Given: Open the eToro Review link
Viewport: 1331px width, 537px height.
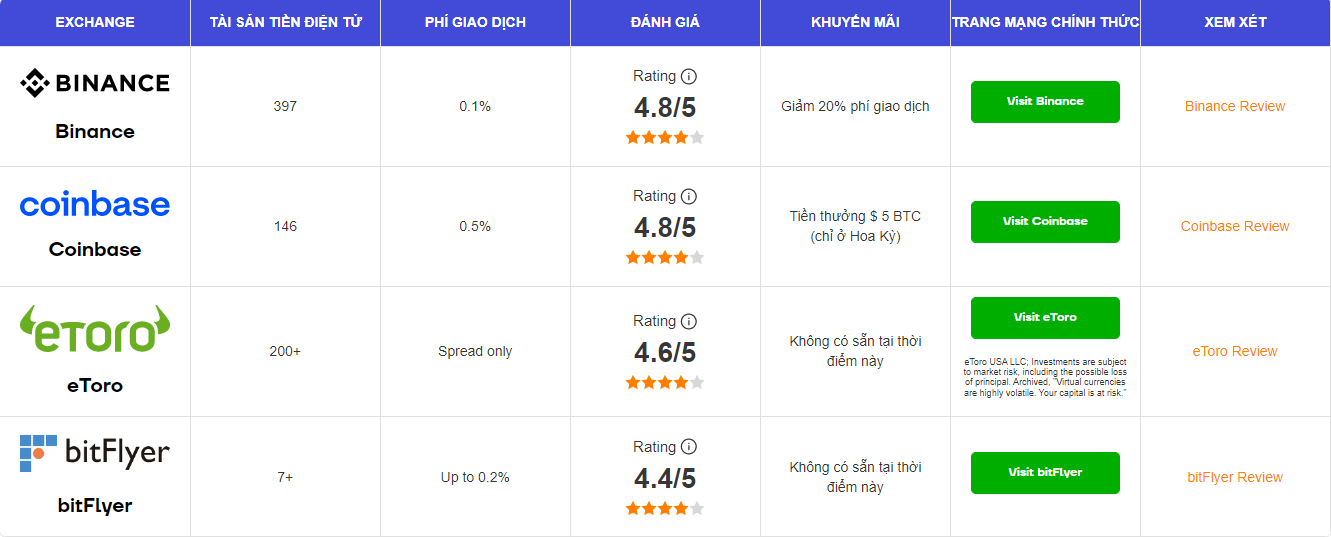Looking at the screenshot, I should [1235, 351].
